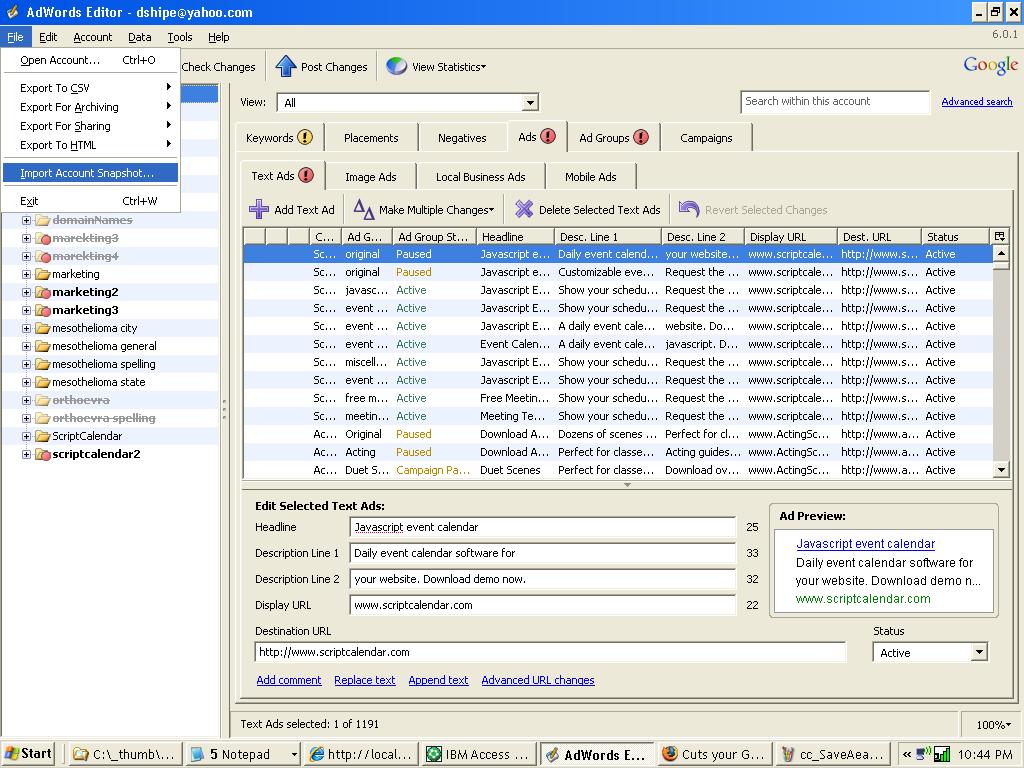The width and height of the screenshot is (1024, 768).
Task: Click the error icon on Ads tab
Action: pyautogui.click(x=548, y=136)
